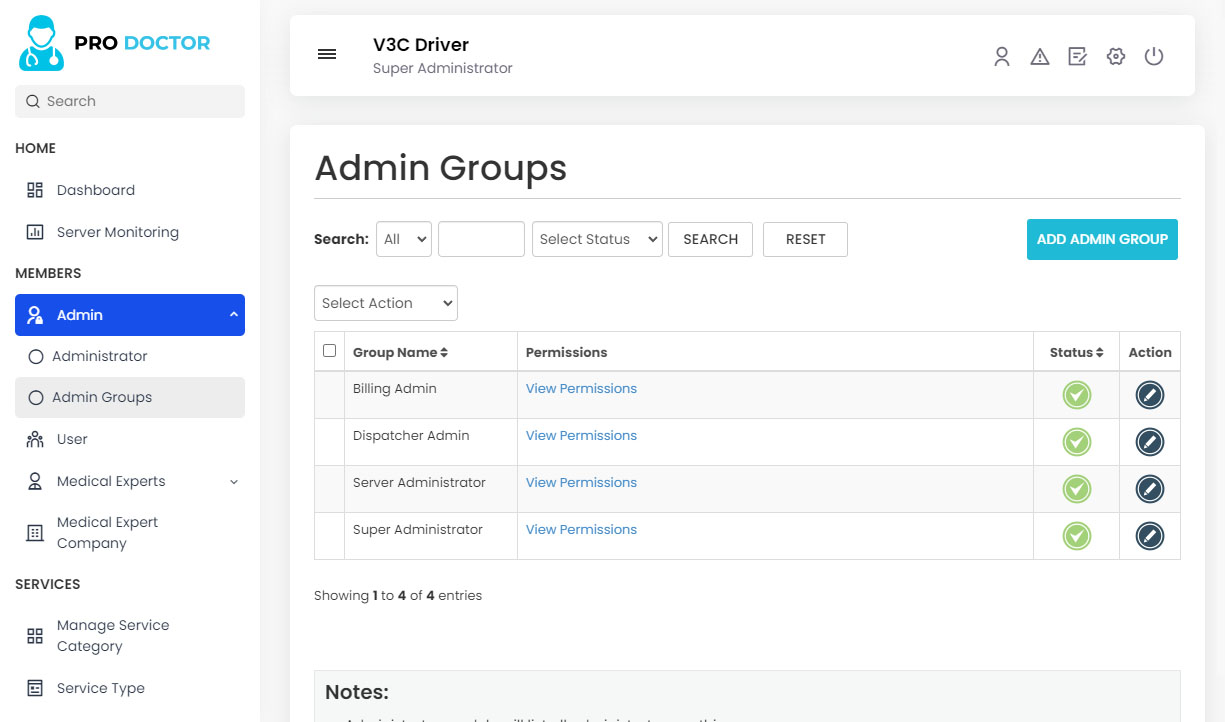This screenshot has height=722, width=1225.
Task: Click inside the sidebar search field
Action: point(129,101)
